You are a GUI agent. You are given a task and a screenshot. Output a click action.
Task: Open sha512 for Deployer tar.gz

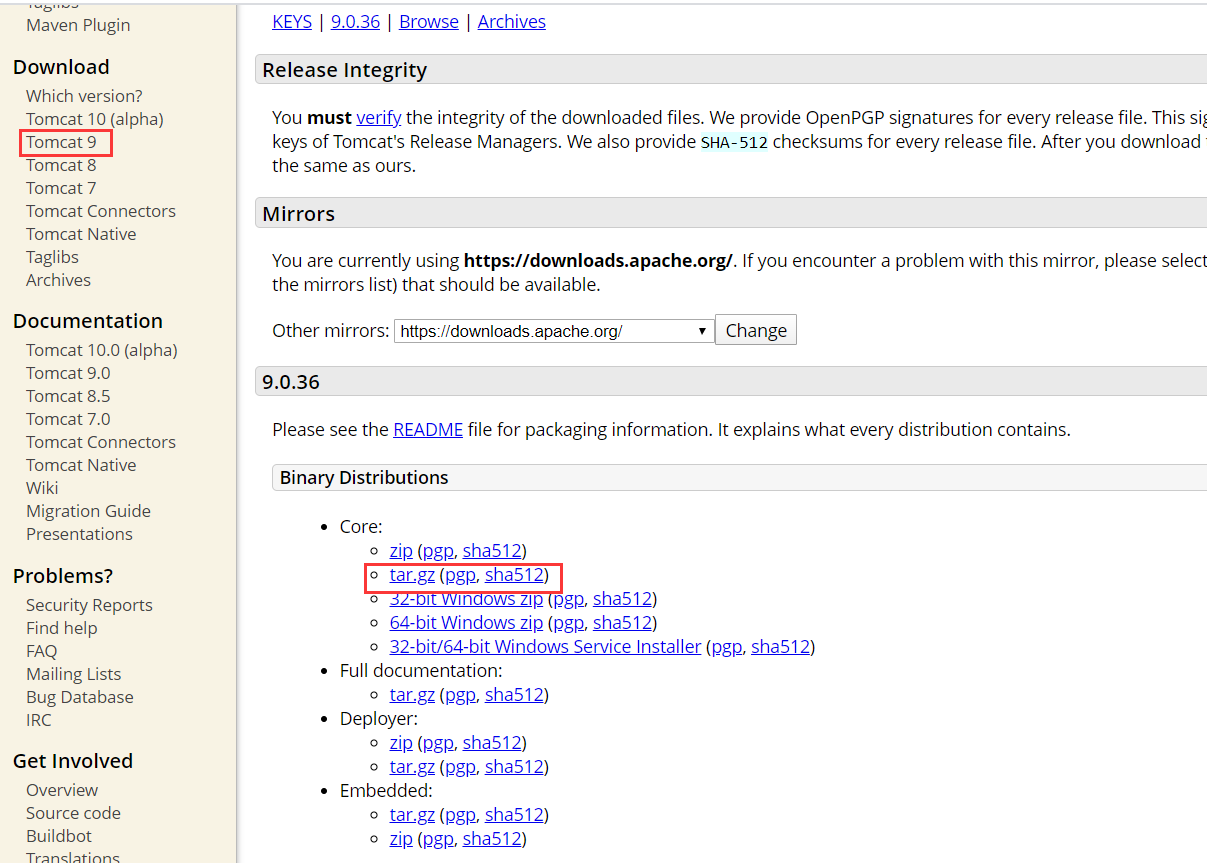(514, 766)
